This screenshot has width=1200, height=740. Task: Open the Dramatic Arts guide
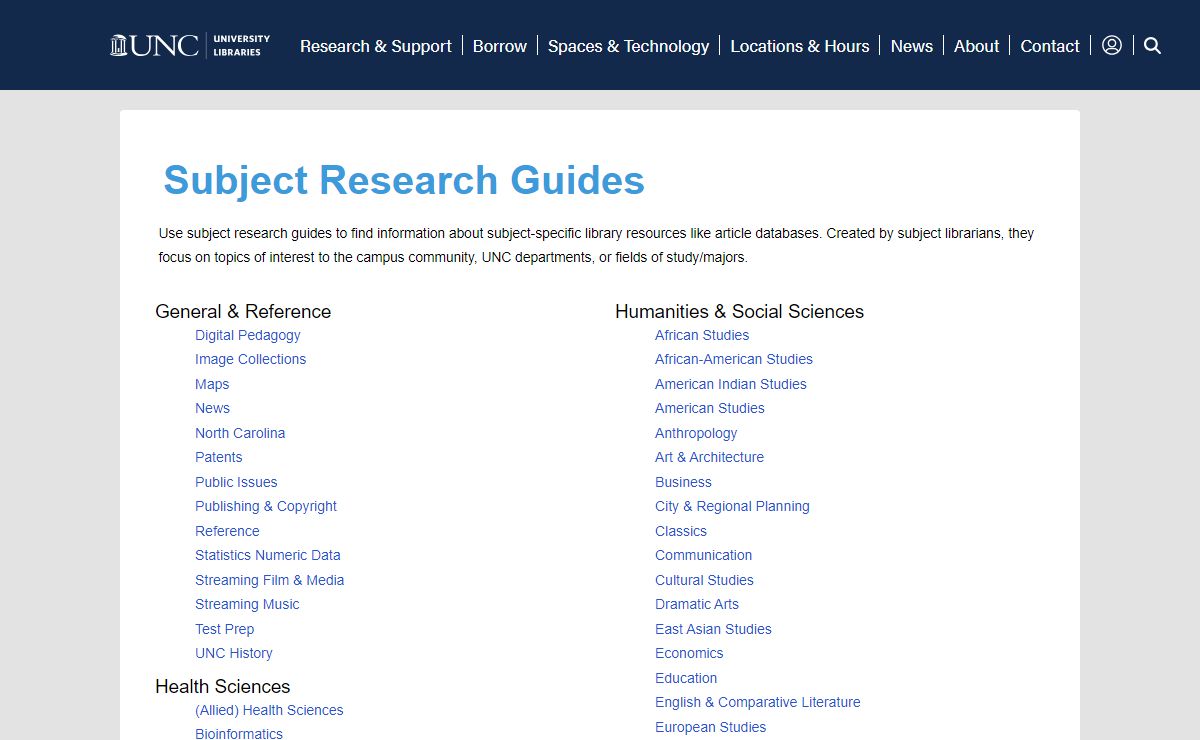coord(697,604)
